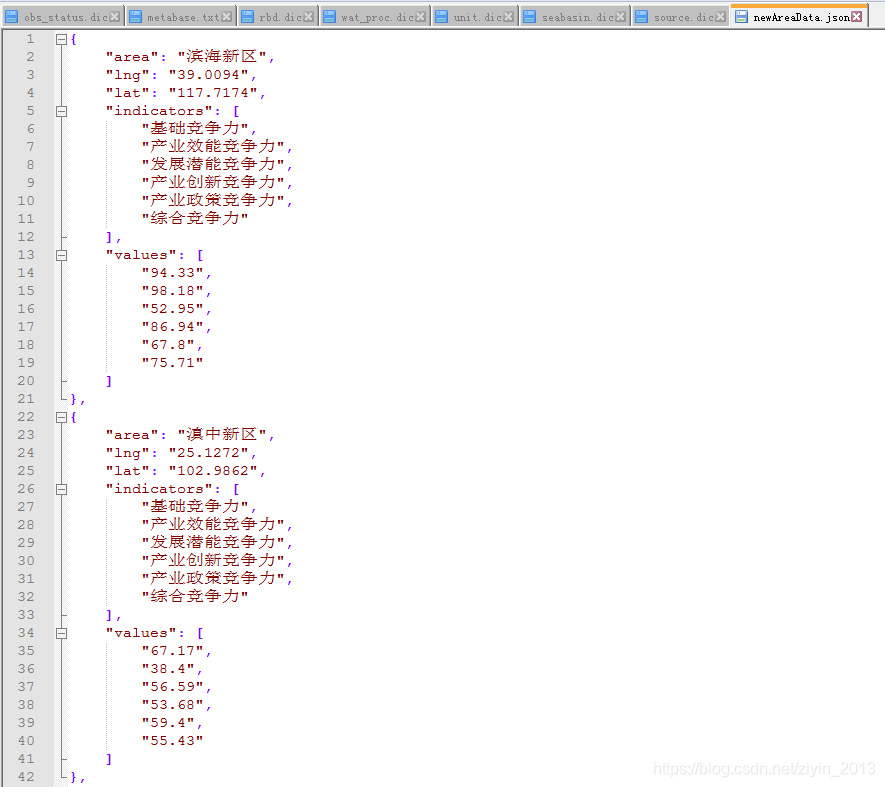885x787 pixels.
Task: Click line number 42 in the margin
Action: pyautogui.click(x=26, y=776)
